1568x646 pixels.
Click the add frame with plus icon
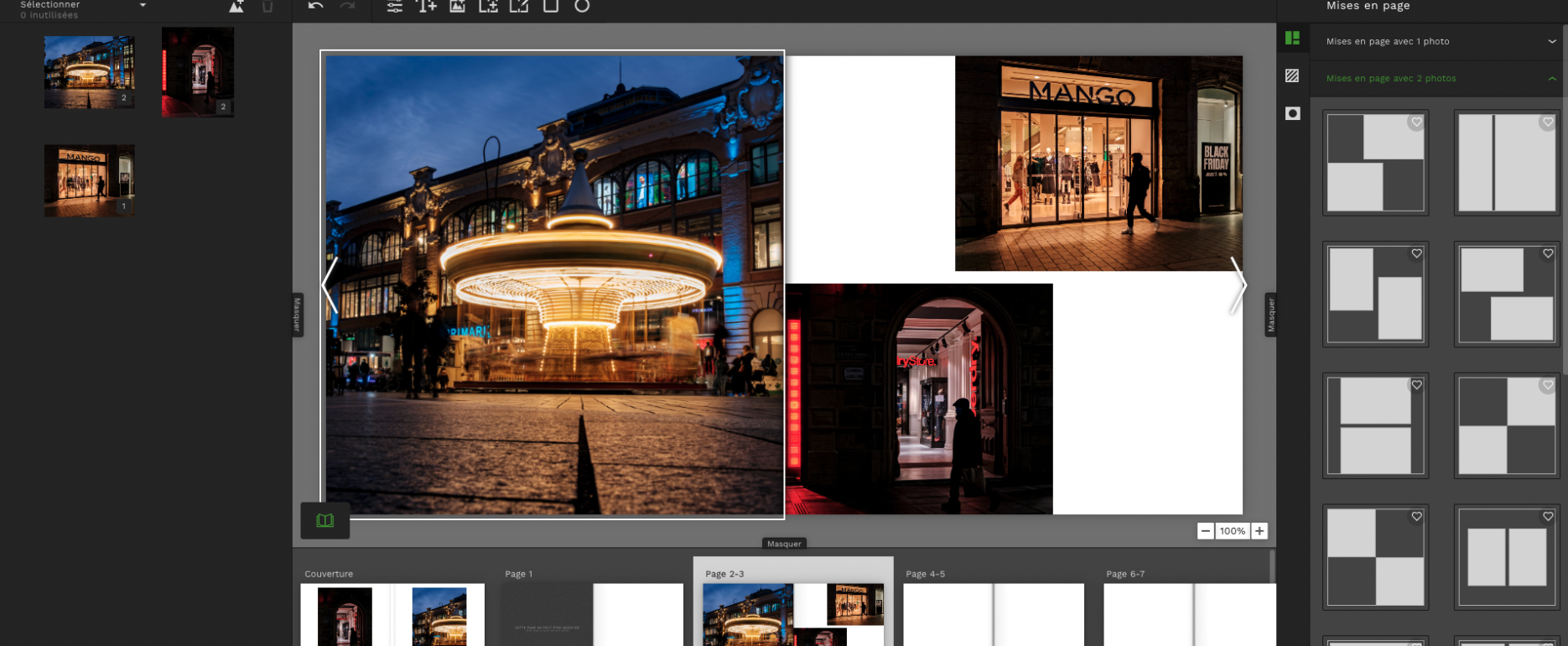[488, 7]
